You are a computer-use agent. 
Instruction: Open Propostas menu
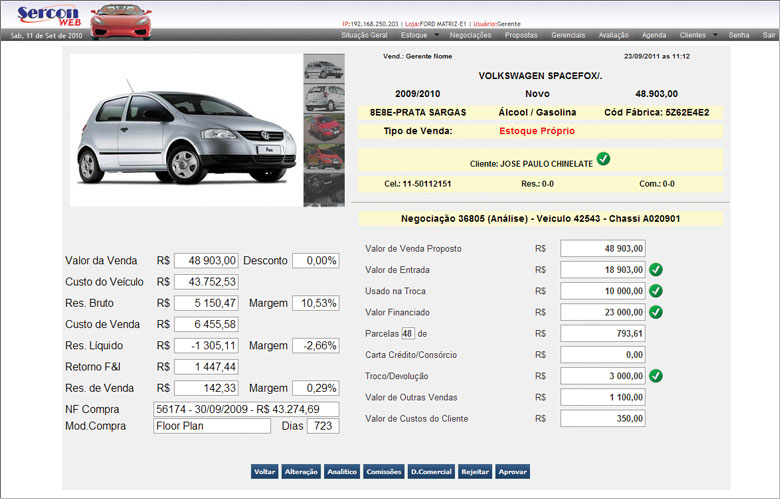[x=521, y=35]
